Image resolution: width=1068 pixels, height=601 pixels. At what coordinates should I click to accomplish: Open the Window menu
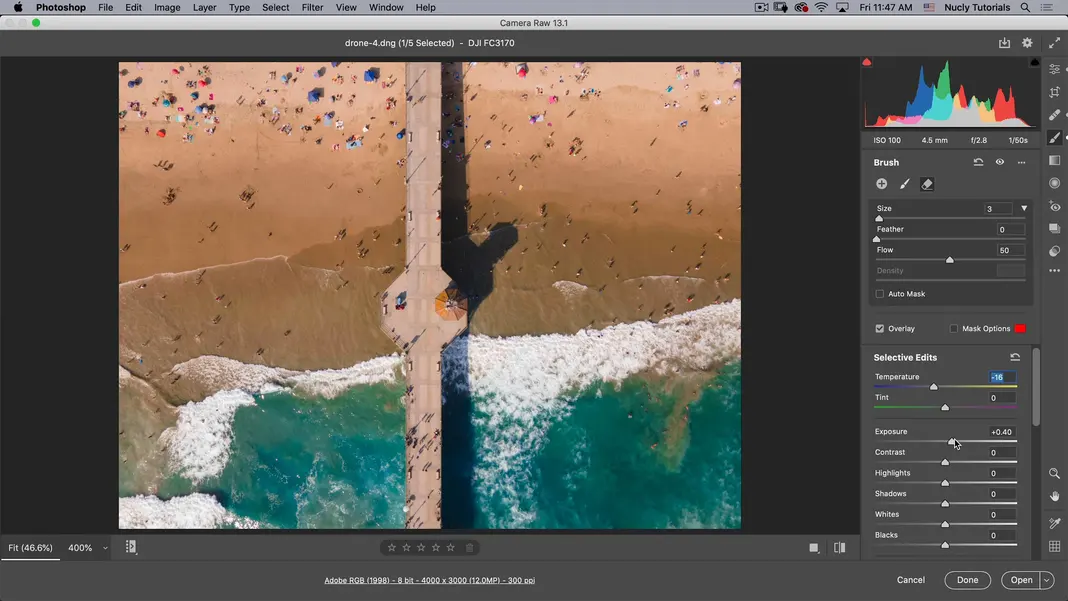tap(386, 7)
